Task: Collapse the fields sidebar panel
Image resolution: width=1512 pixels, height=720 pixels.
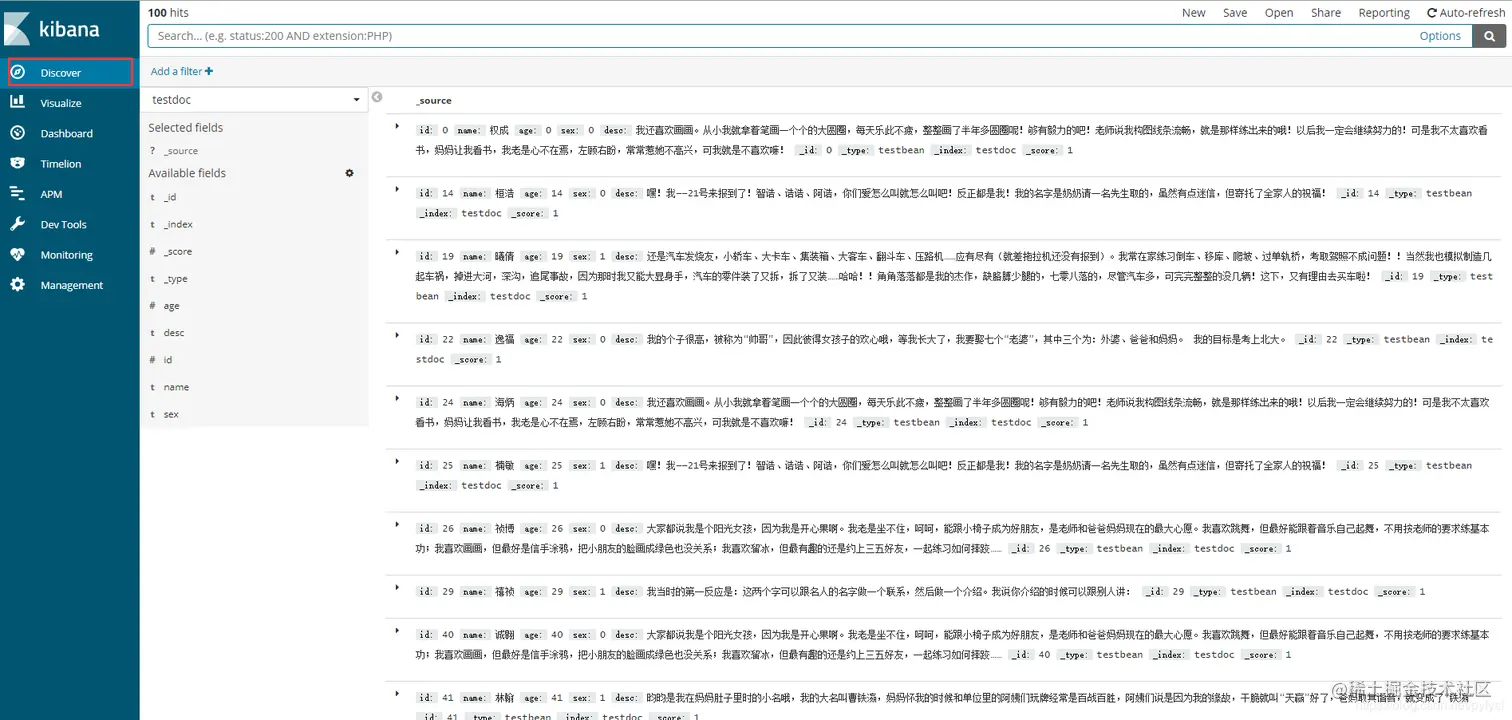Action: [377, 97]
